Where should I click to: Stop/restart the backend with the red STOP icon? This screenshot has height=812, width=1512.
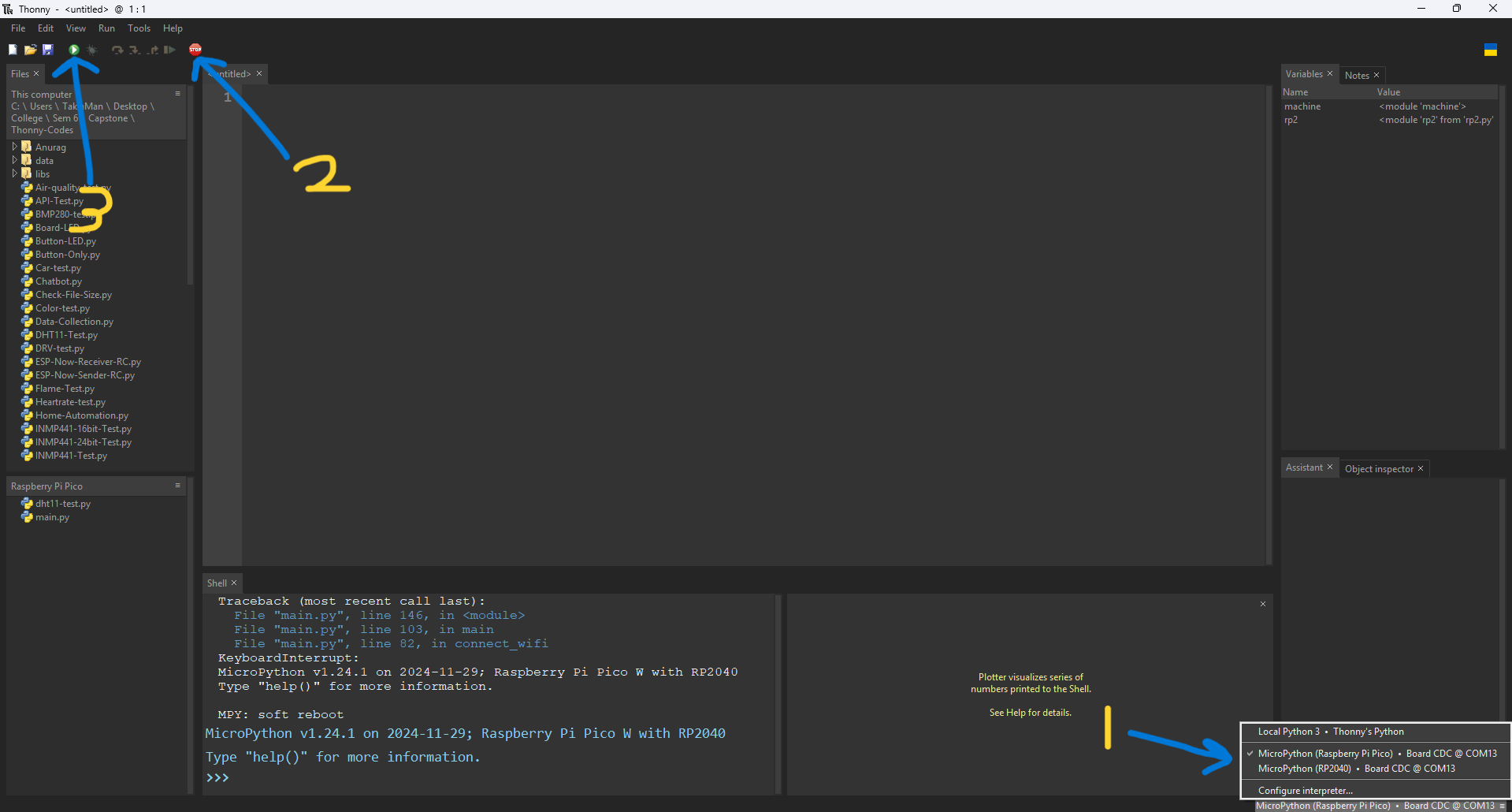coord(195,50)
